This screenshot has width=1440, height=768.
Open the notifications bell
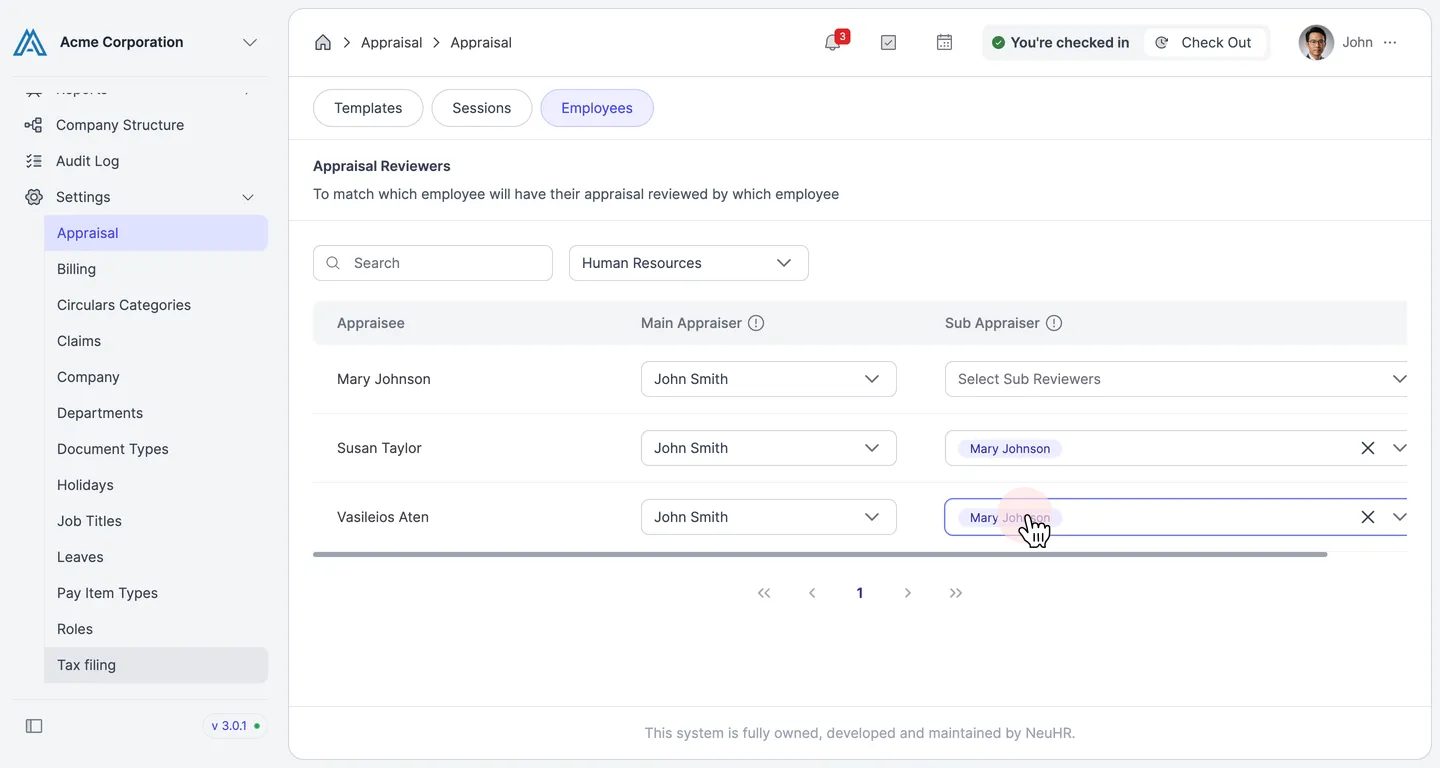pyautogui.click(x=832, y=42)
